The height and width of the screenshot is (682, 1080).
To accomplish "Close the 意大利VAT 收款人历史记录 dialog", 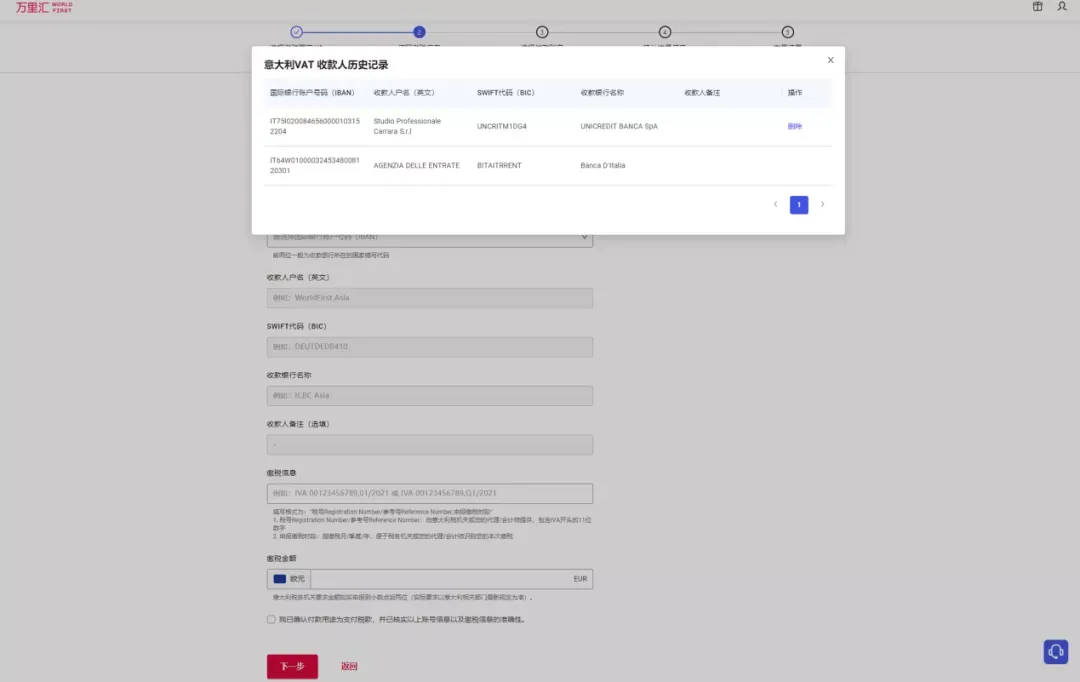I will coord(830,60).
